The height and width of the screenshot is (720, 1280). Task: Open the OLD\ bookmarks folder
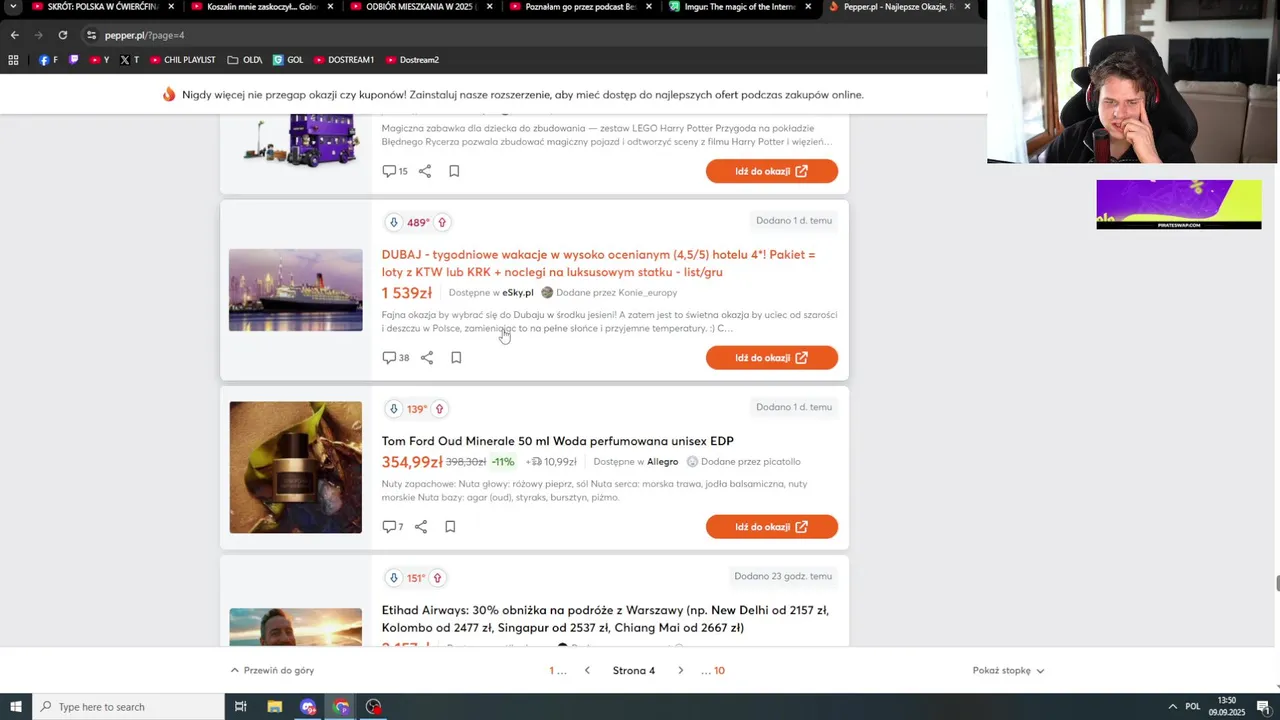point(245,60)
